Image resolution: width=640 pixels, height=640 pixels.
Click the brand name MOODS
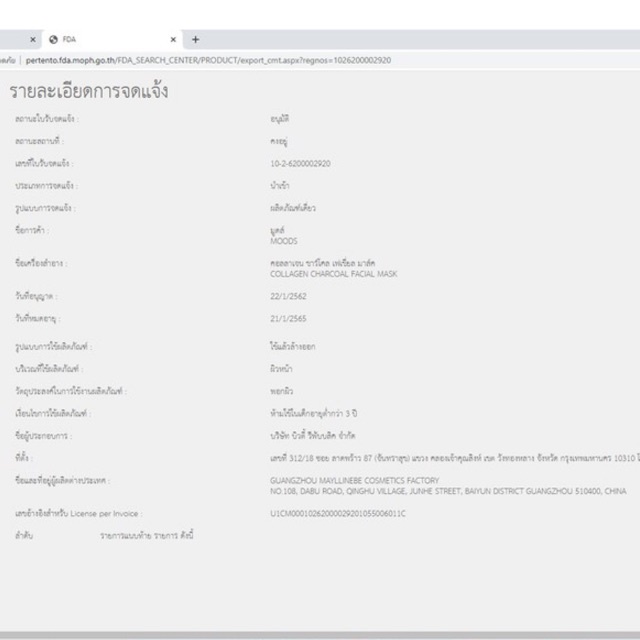tap(283, 241)
